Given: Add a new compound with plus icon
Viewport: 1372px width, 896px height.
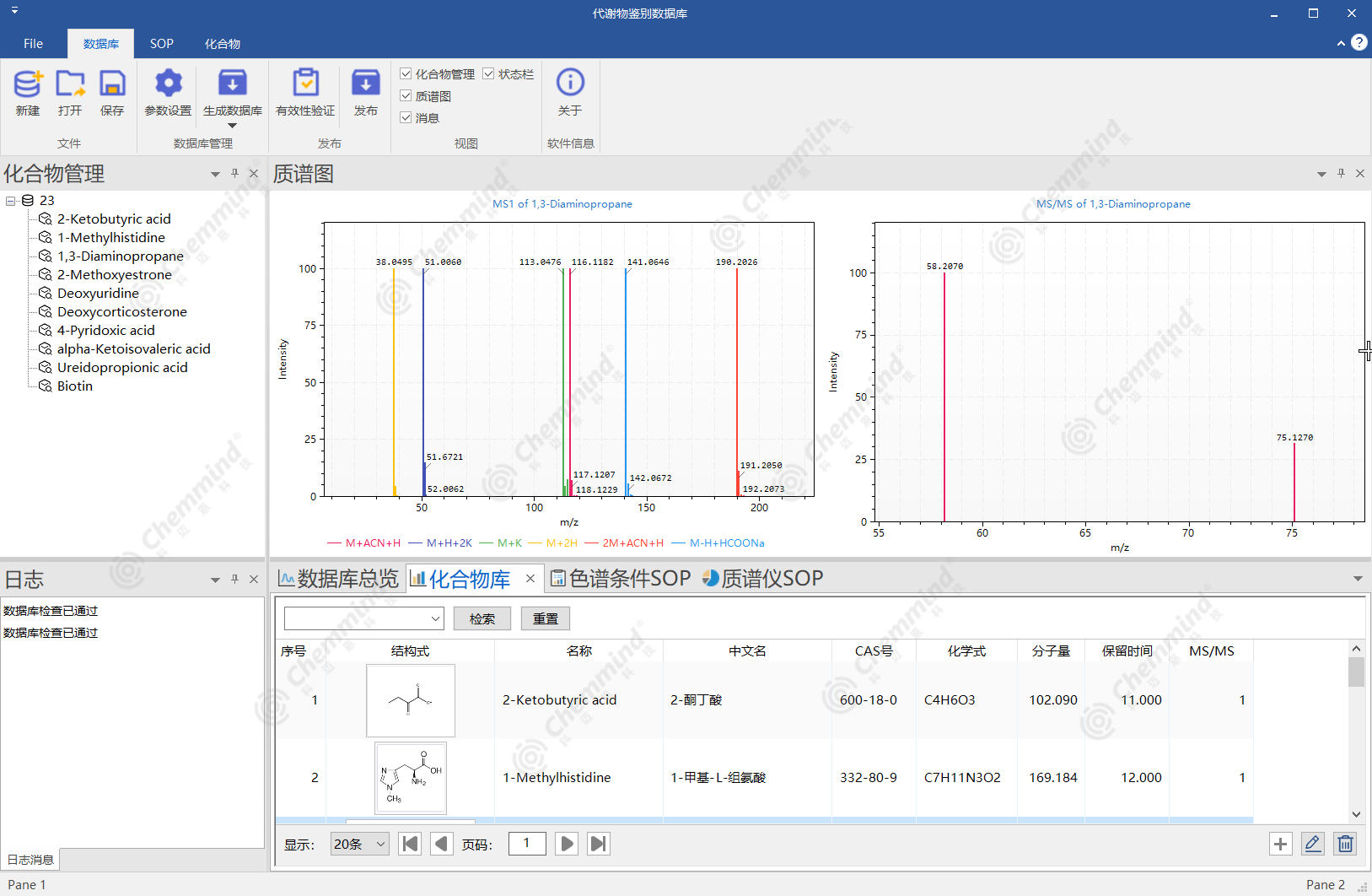Looking at the screenshot, I should coord(1281,844).
